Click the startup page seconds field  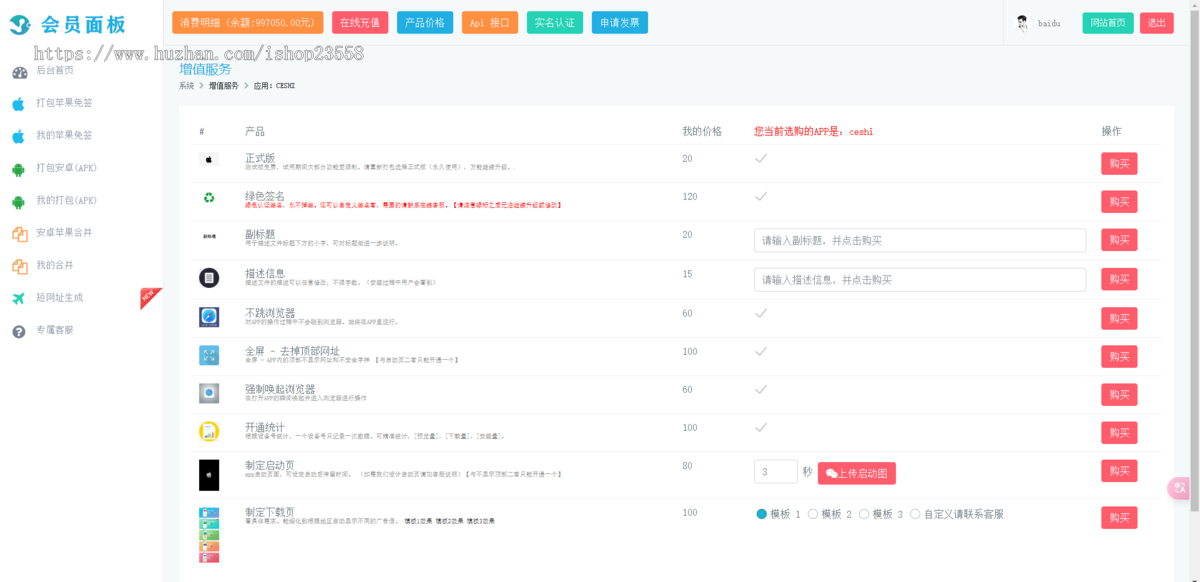(775, 472)
